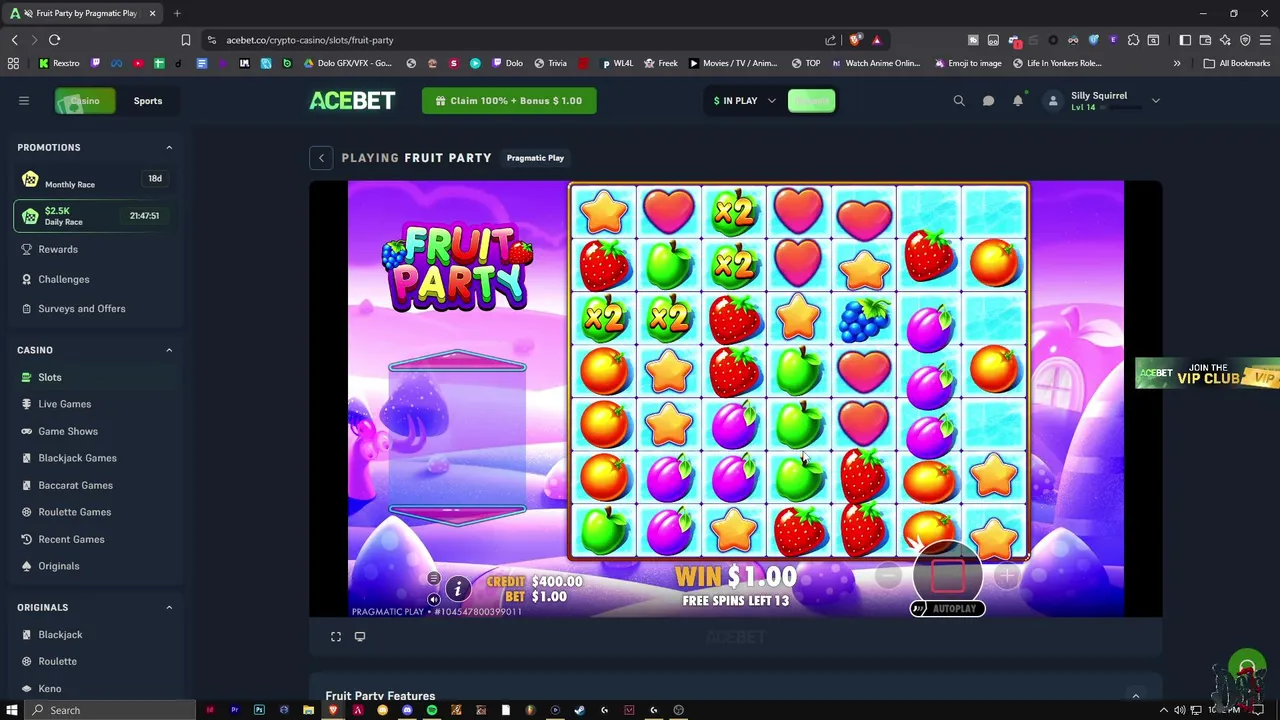
Task: Switch to theater mode monitor icon
Action: (360, 636)
